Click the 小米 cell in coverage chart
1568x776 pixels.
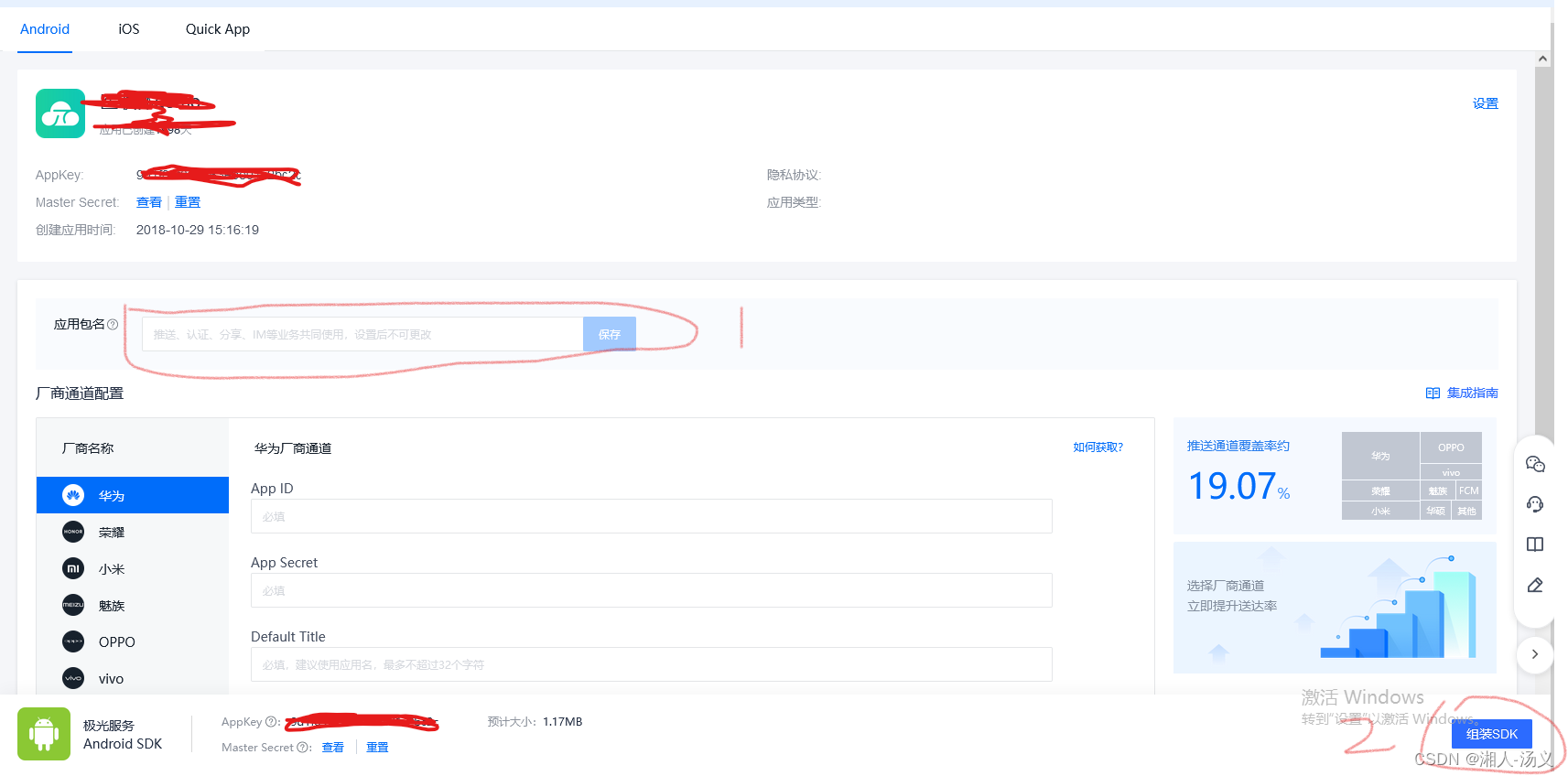[x=1380, y=512]
